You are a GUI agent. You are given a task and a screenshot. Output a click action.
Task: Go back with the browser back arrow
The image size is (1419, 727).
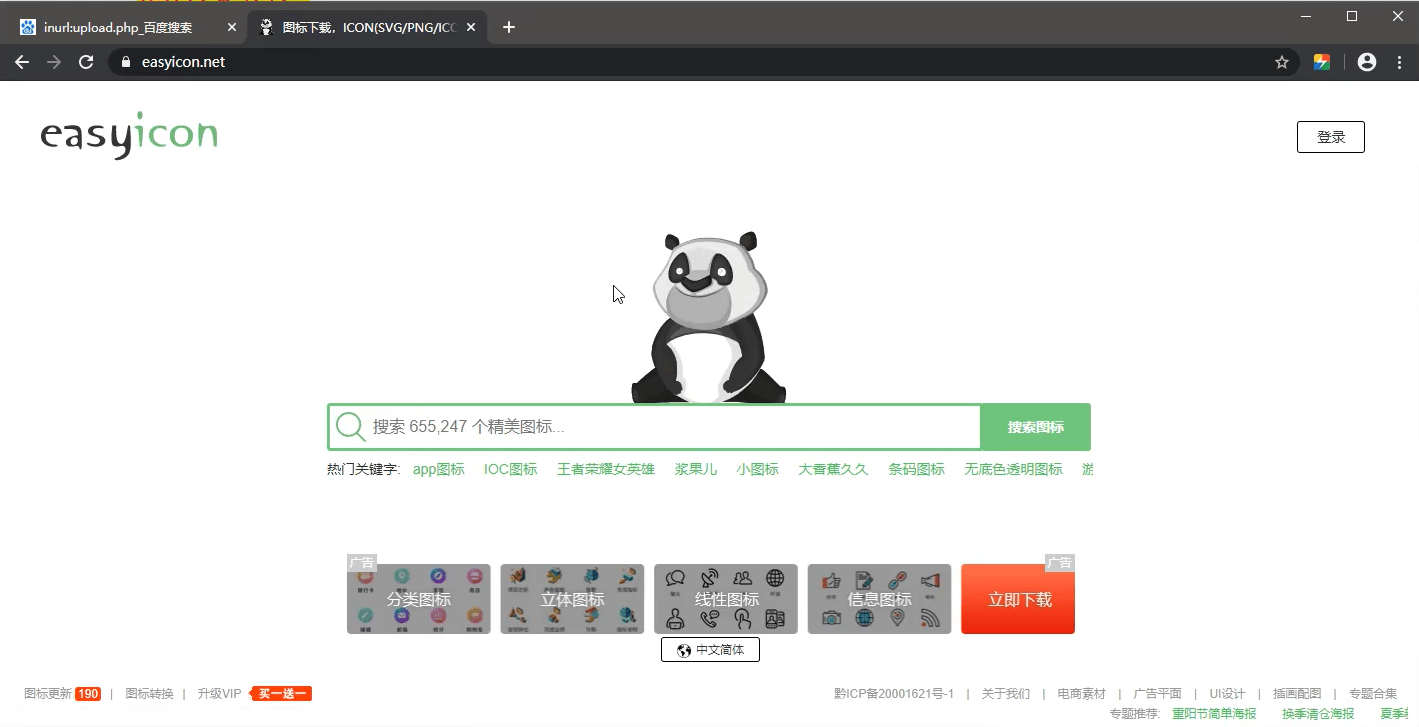(22, 62)
